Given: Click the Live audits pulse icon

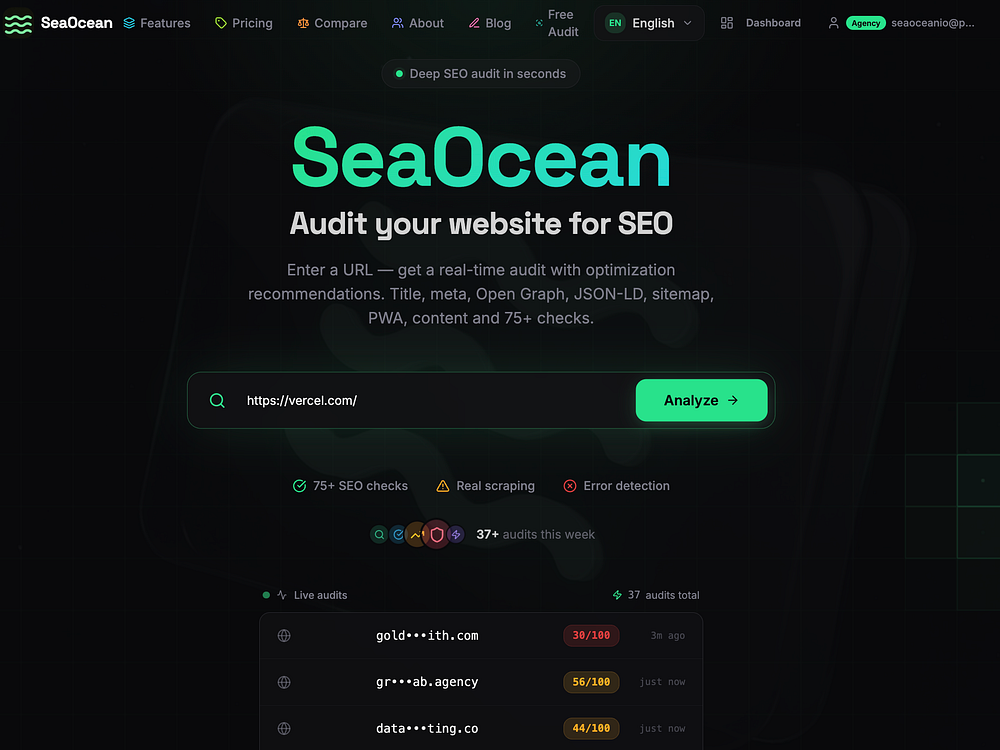Looking at the screenshot, I should coord(282,595).
